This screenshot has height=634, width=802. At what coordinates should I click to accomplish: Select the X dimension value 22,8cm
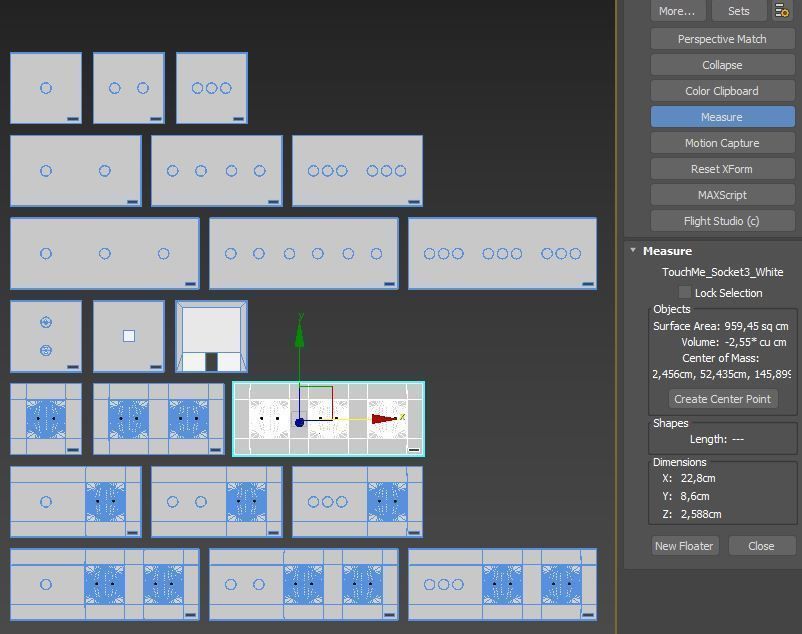pos(698,478)
